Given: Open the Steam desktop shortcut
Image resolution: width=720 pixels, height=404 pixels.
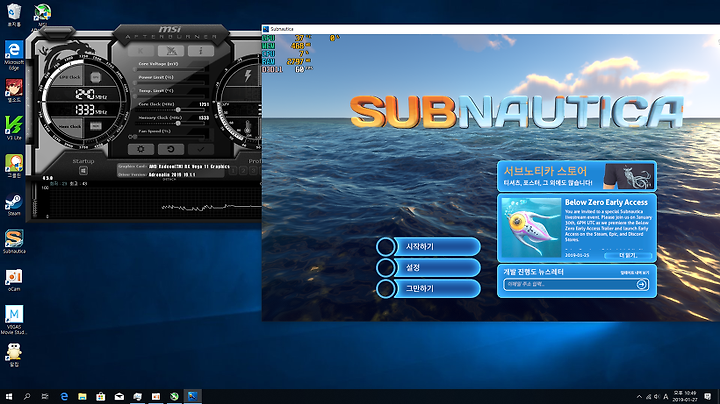Looking at the screenshot, I should coord(14,204).
